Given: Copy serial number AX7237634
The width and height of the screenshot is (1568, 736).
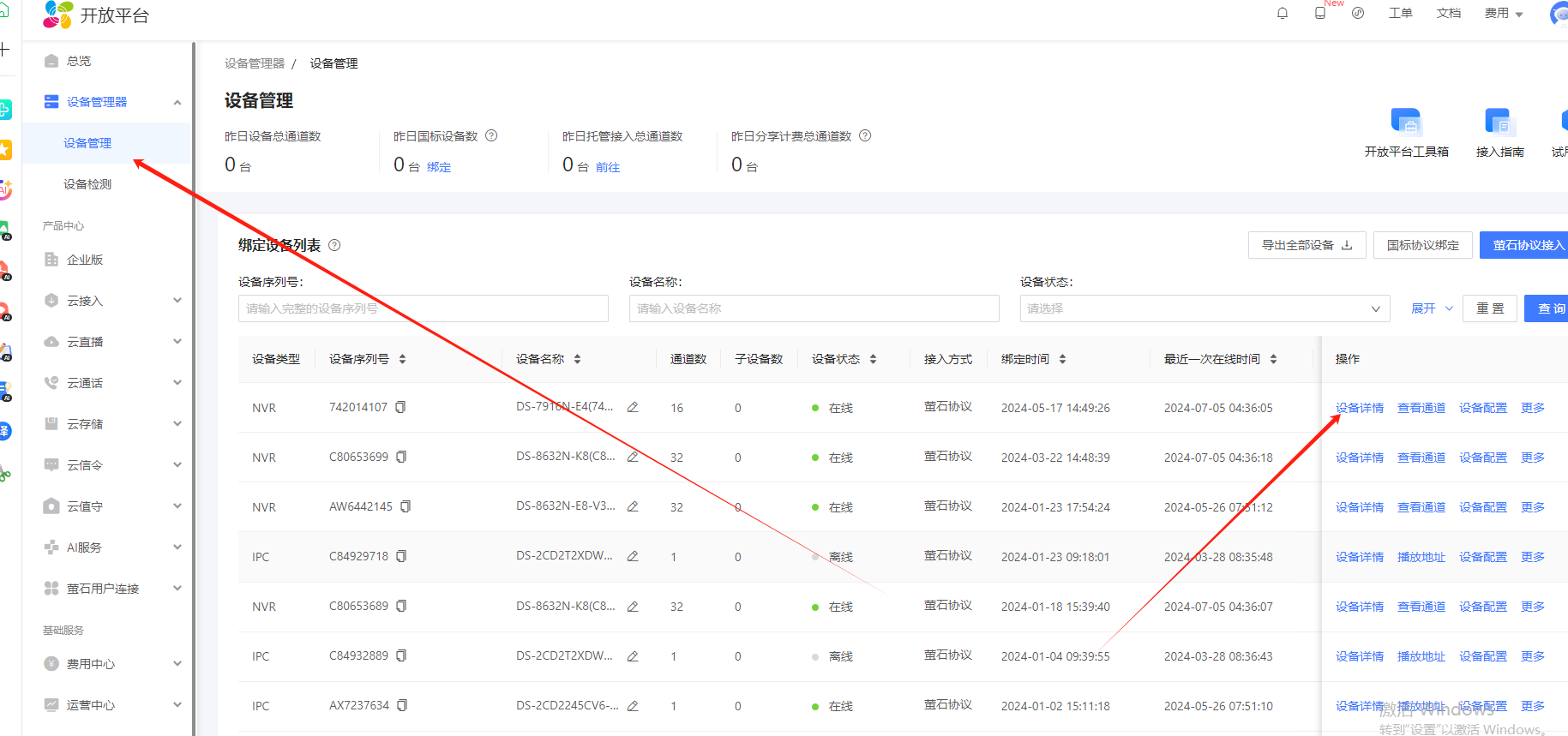Looking at the screenshot, I should (x=402, y=705).
